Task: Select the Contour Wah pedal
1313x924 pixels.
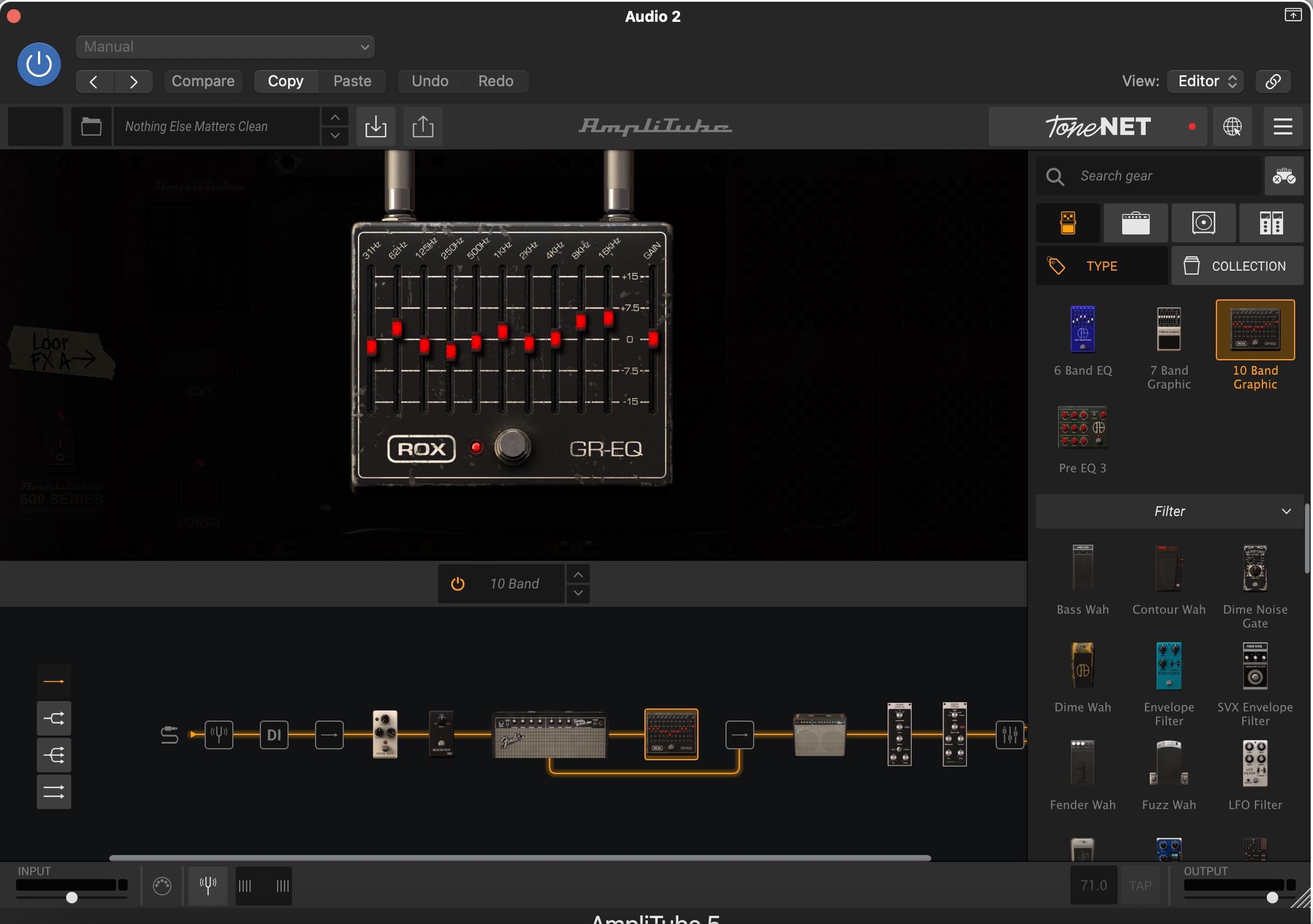Action: (1169, 579)
